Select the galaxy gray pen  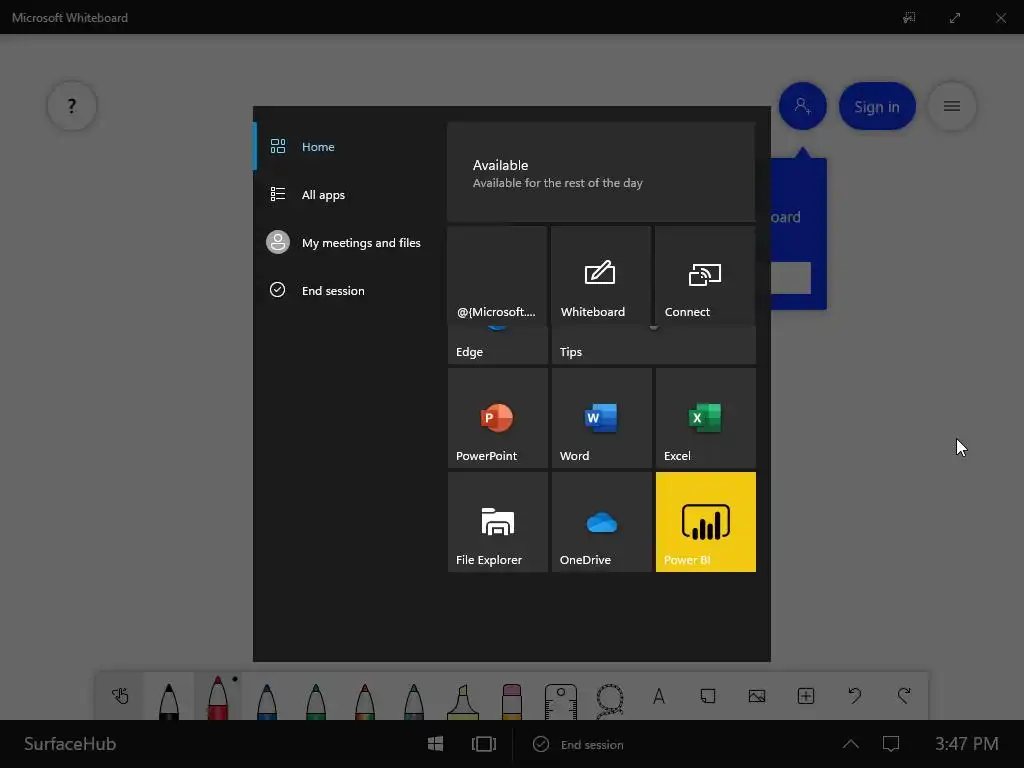(x=413, y=700)
